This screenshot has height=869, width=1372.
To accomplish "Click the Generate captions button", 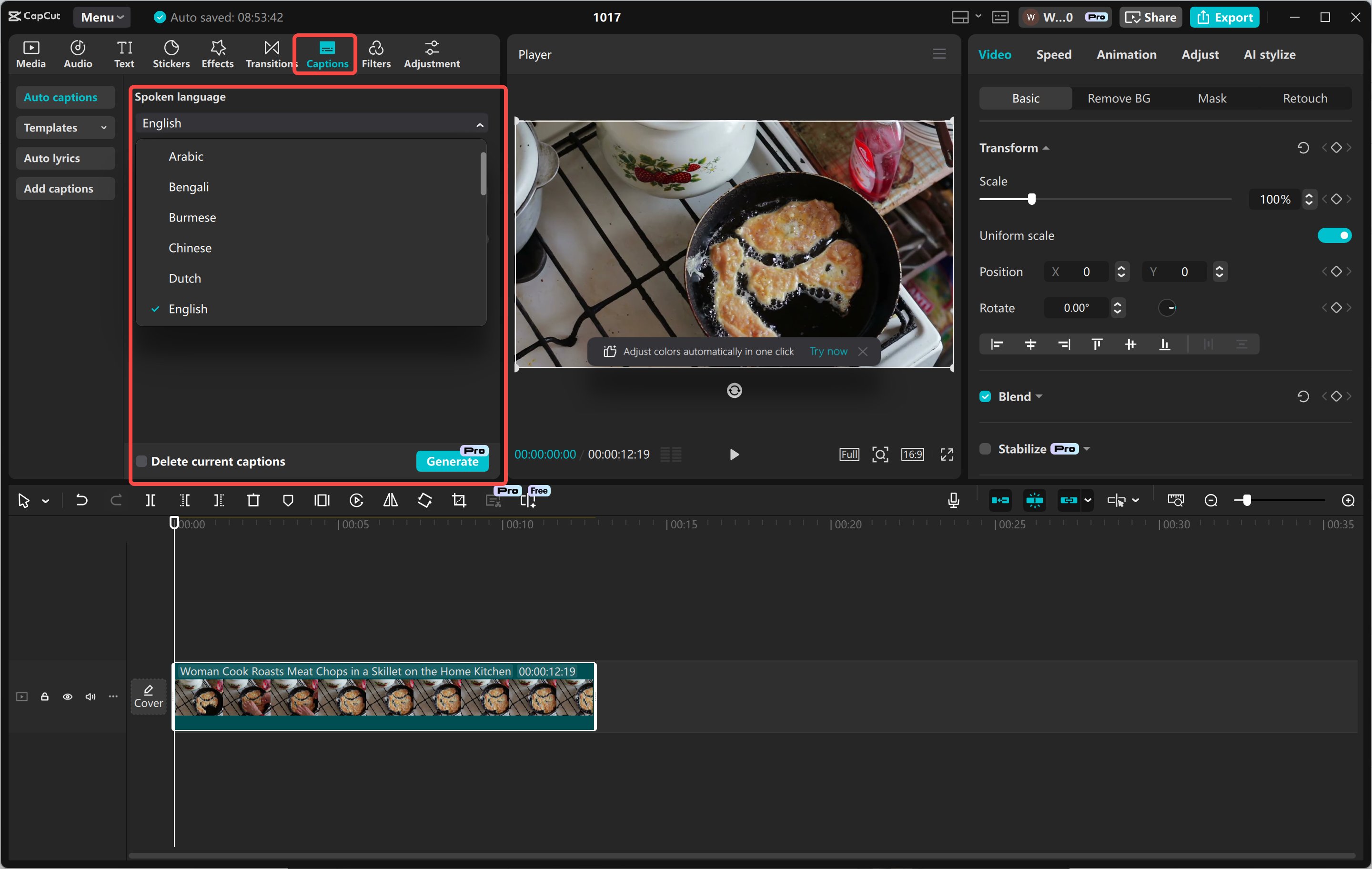I will (452, 462).
